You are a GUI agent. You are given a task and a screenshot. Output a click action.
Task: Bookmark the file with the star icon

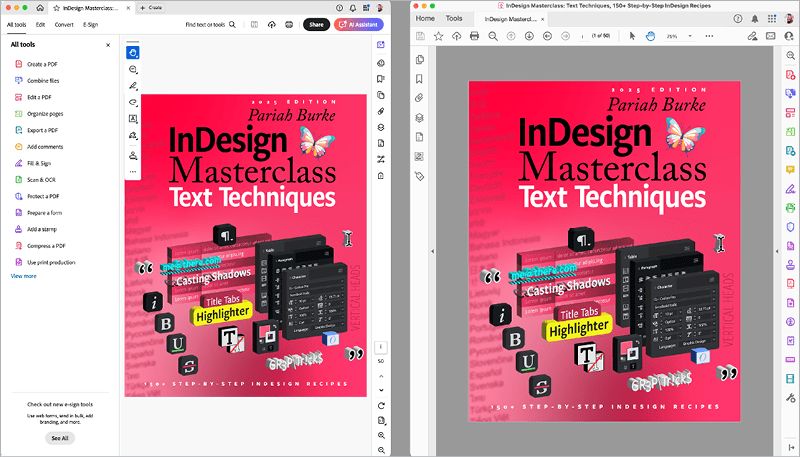[x=438, y=36]
